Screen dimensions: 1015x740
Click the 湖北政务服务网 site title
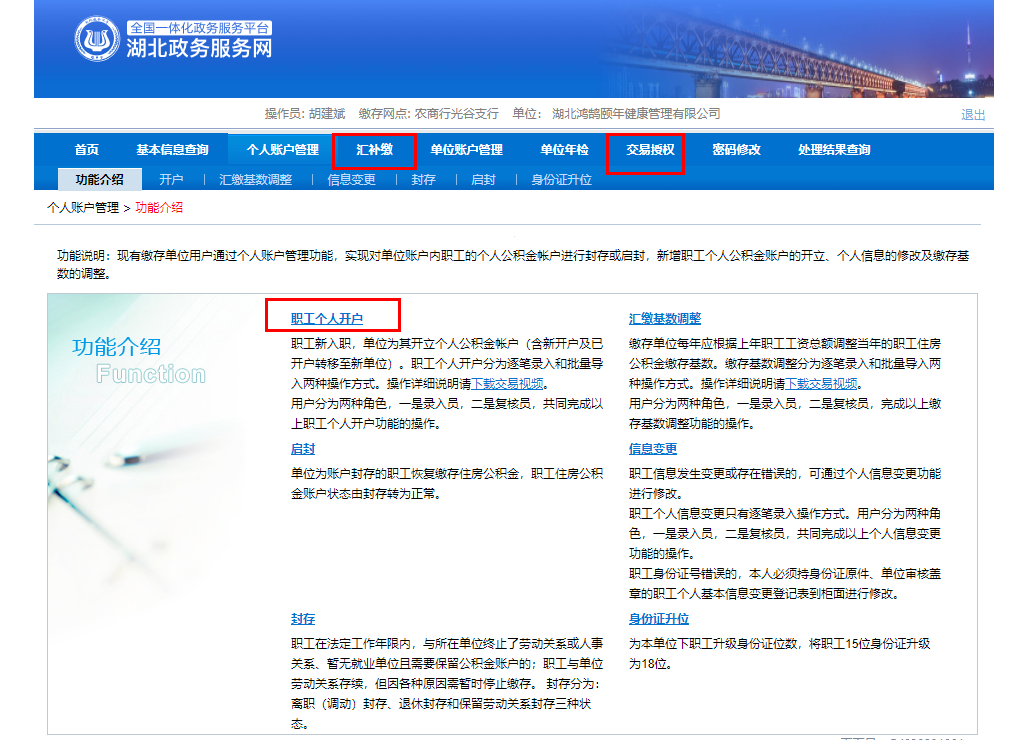[x=199, y=49]
